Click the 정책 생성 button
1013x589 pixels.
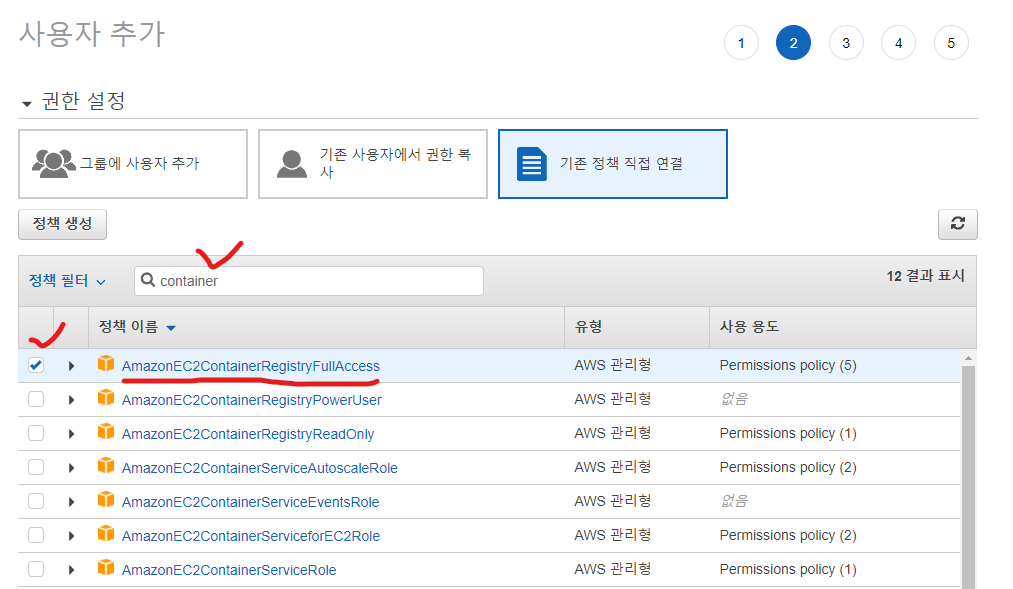coord(63,224)
